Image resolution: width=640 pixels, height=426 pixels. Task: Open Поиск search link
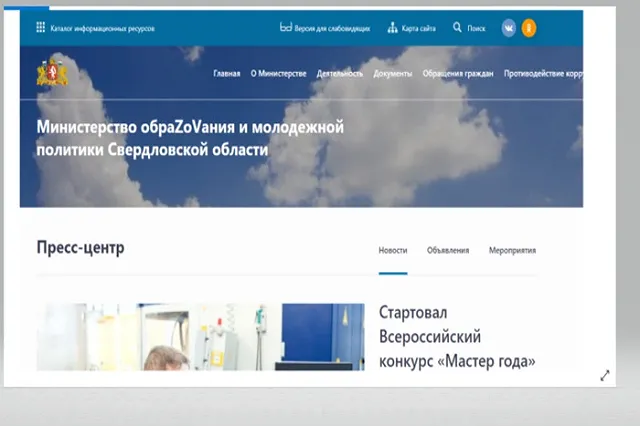(x=476, y=29)
